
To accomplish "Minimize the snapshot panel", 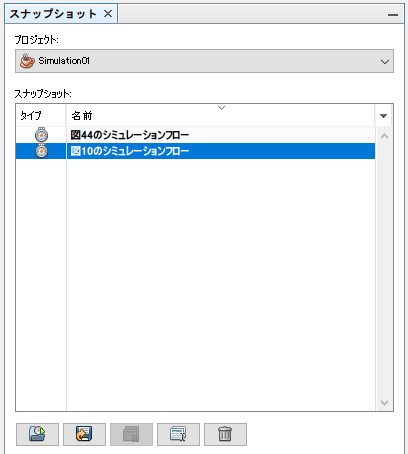I will pos(393,15).
